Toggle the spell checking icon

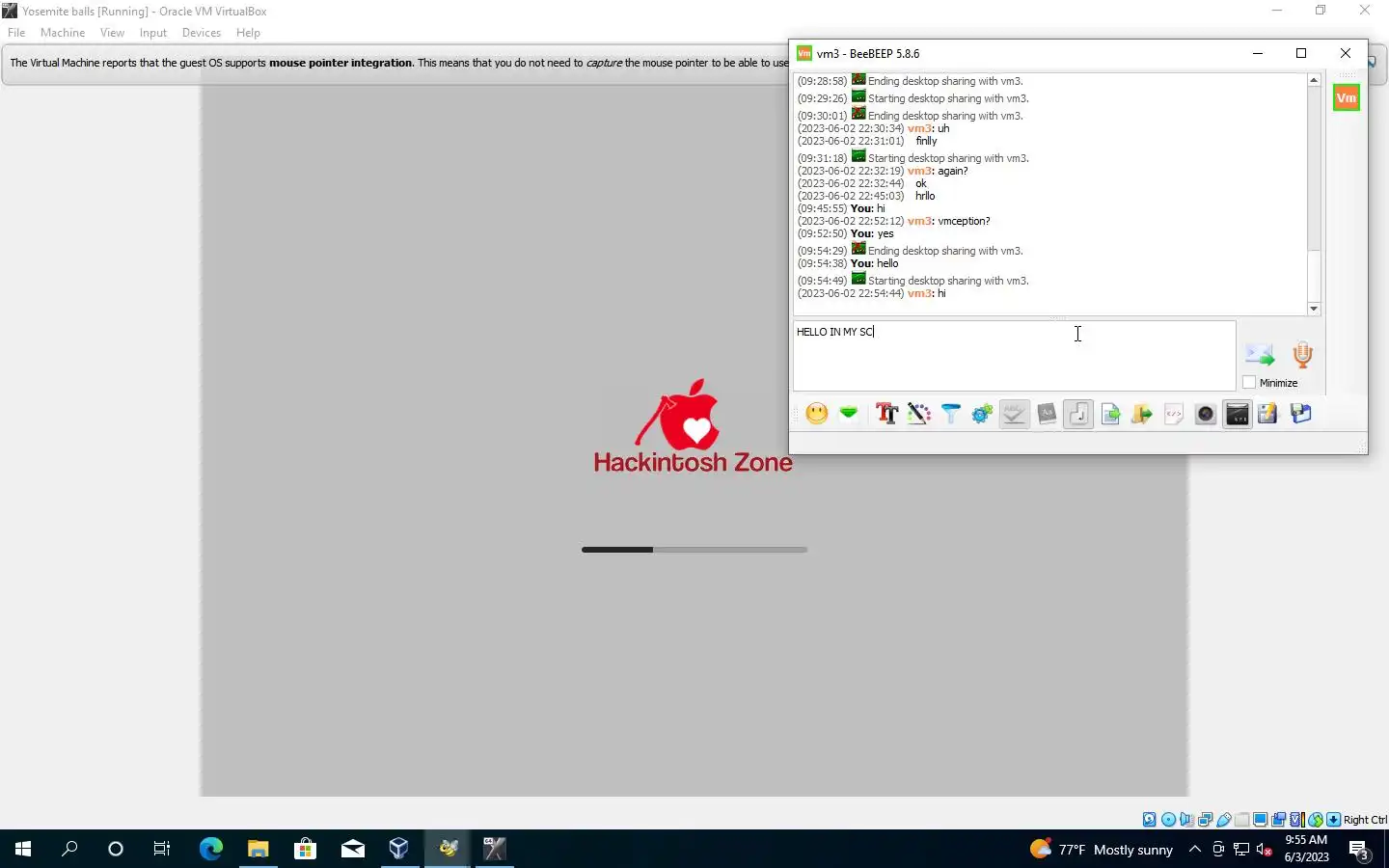pos(1014,414)
